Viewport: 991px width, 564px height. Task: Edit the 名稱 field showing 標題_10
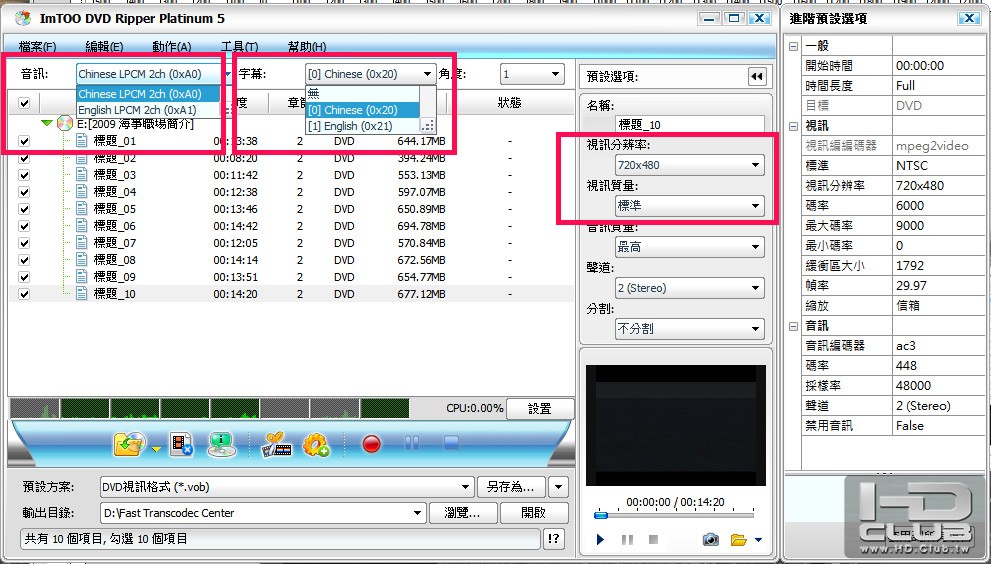(690, 125)
